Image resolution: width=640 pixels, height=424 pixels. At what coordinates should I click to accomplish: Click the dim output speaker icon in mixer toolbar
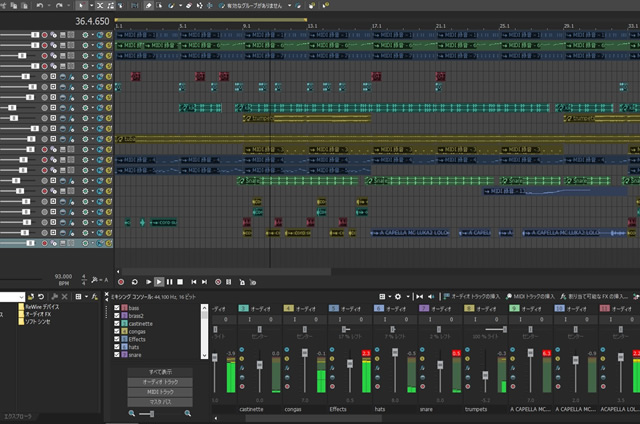tap(431, 297)
